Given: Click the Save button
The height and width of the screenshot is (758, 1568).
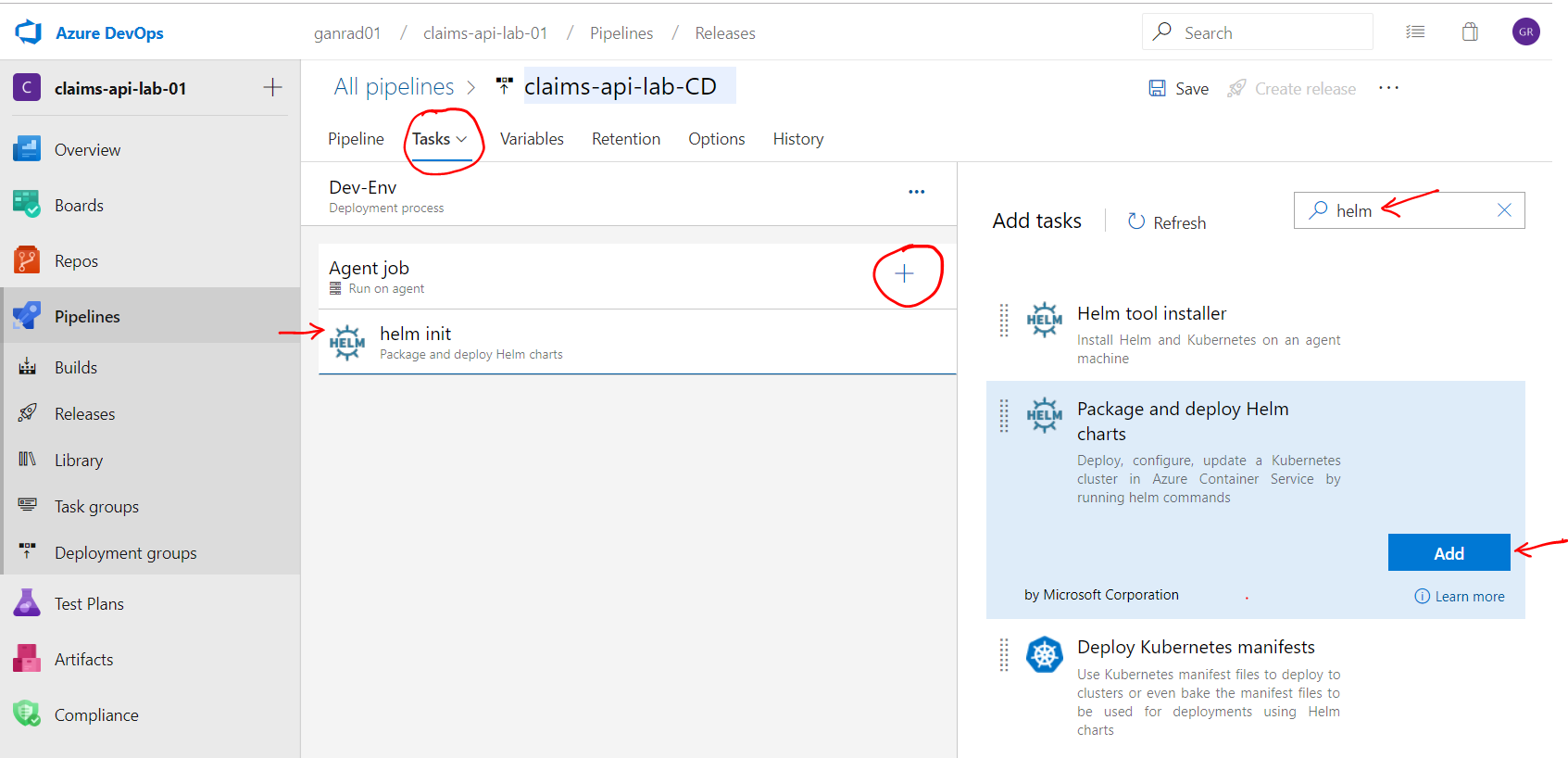Looking at the screenshot, I should pos(1178,88).
